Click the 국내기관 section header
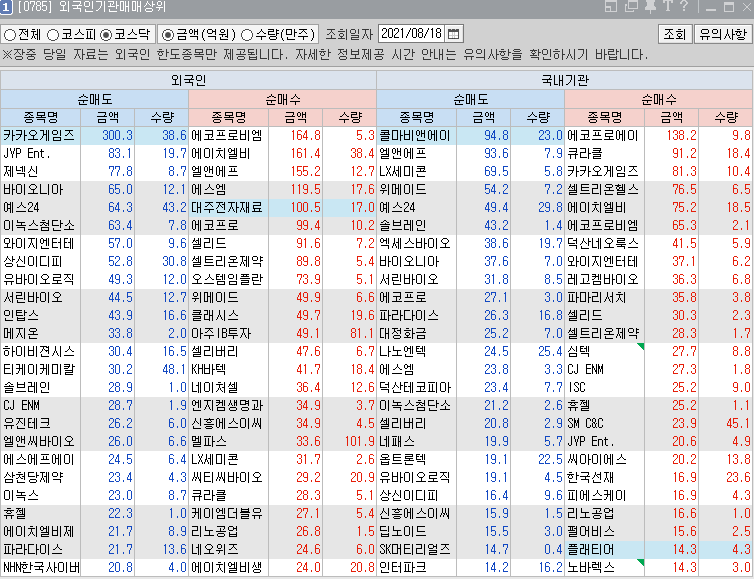 click(x=565, y=80)
